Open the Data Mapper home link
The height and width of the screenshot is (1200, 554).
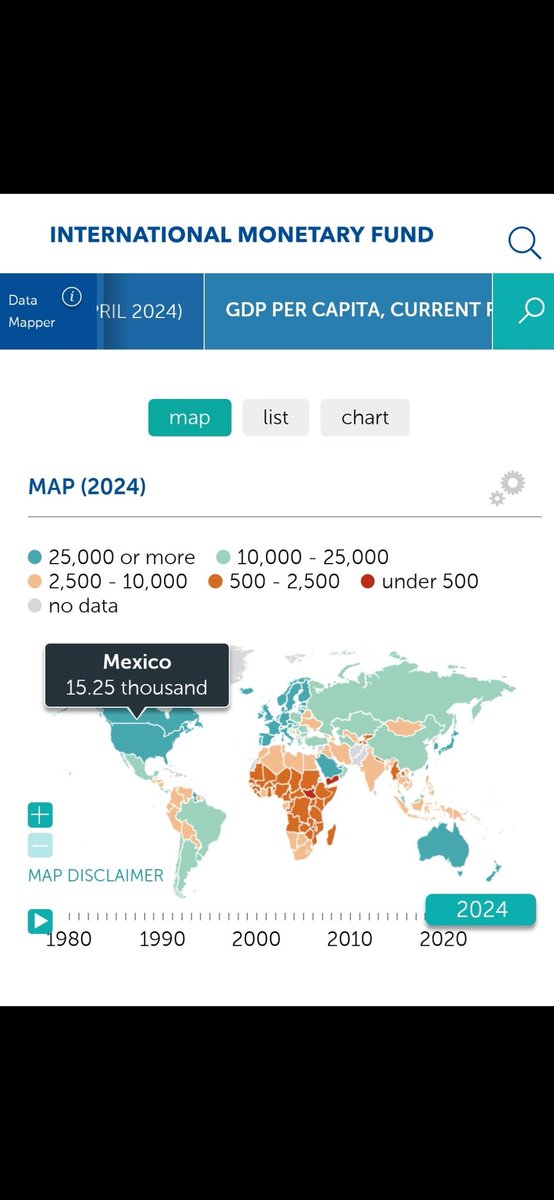32,311
